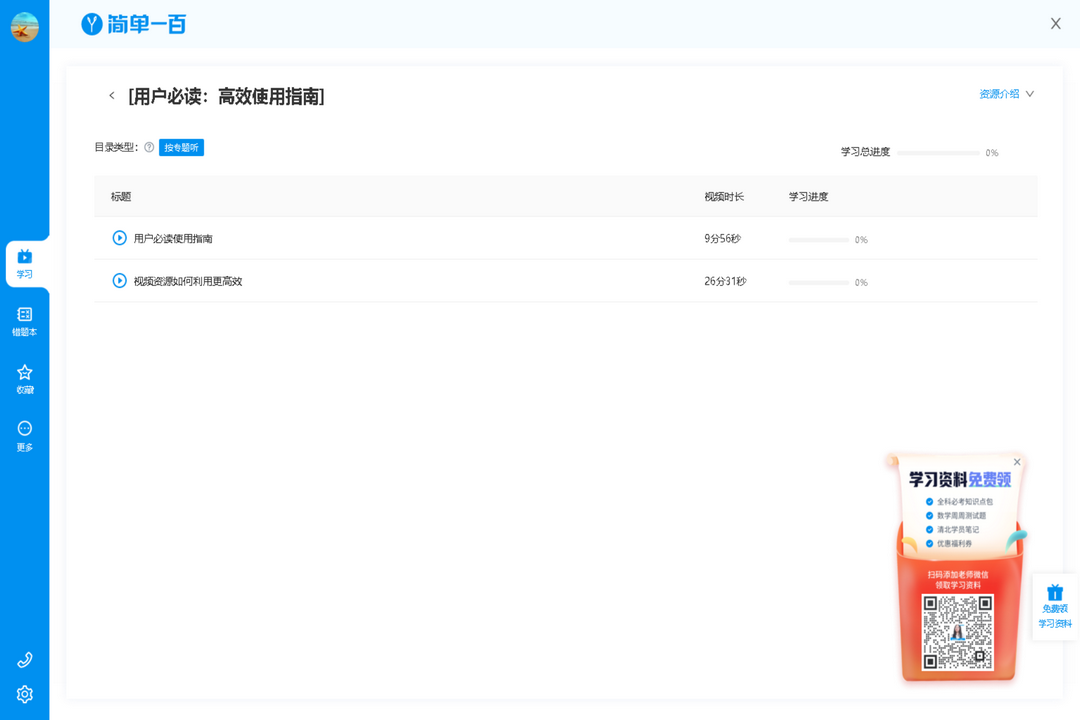Screen dimensions: 1080x720
Task: Click the 学习总进度 progress bar
Action: (x=940, y=153)
